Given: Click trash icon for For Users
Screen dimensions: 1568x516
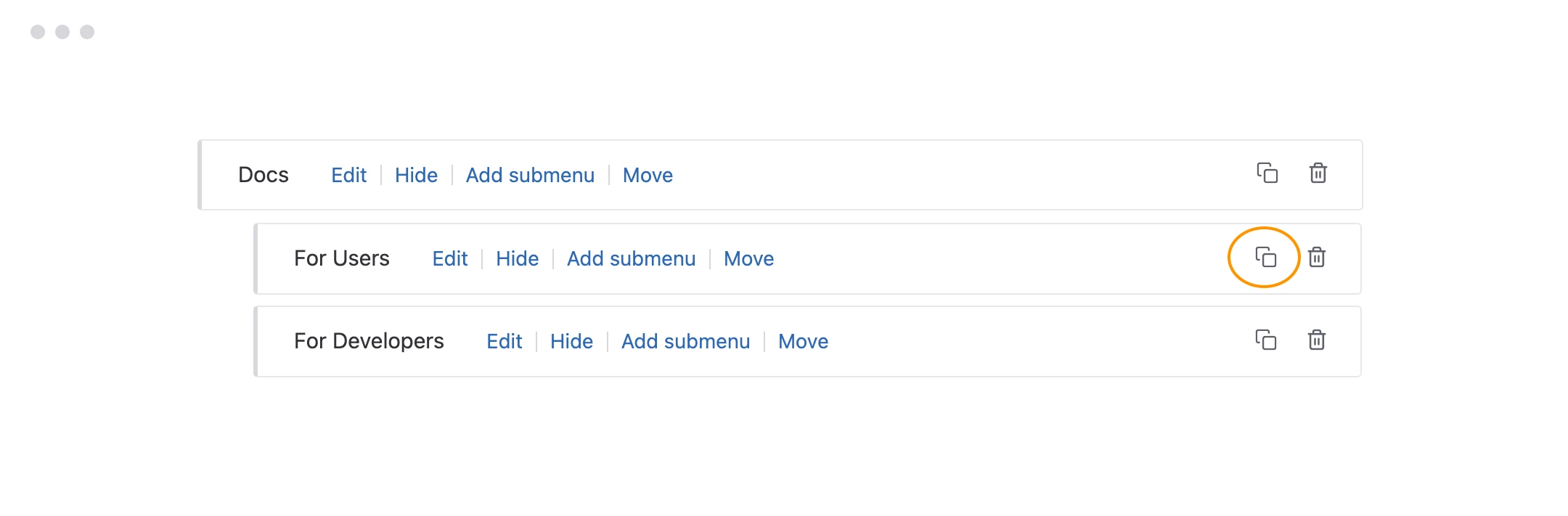Looking at the screenshot, I should pos(1316,257).
